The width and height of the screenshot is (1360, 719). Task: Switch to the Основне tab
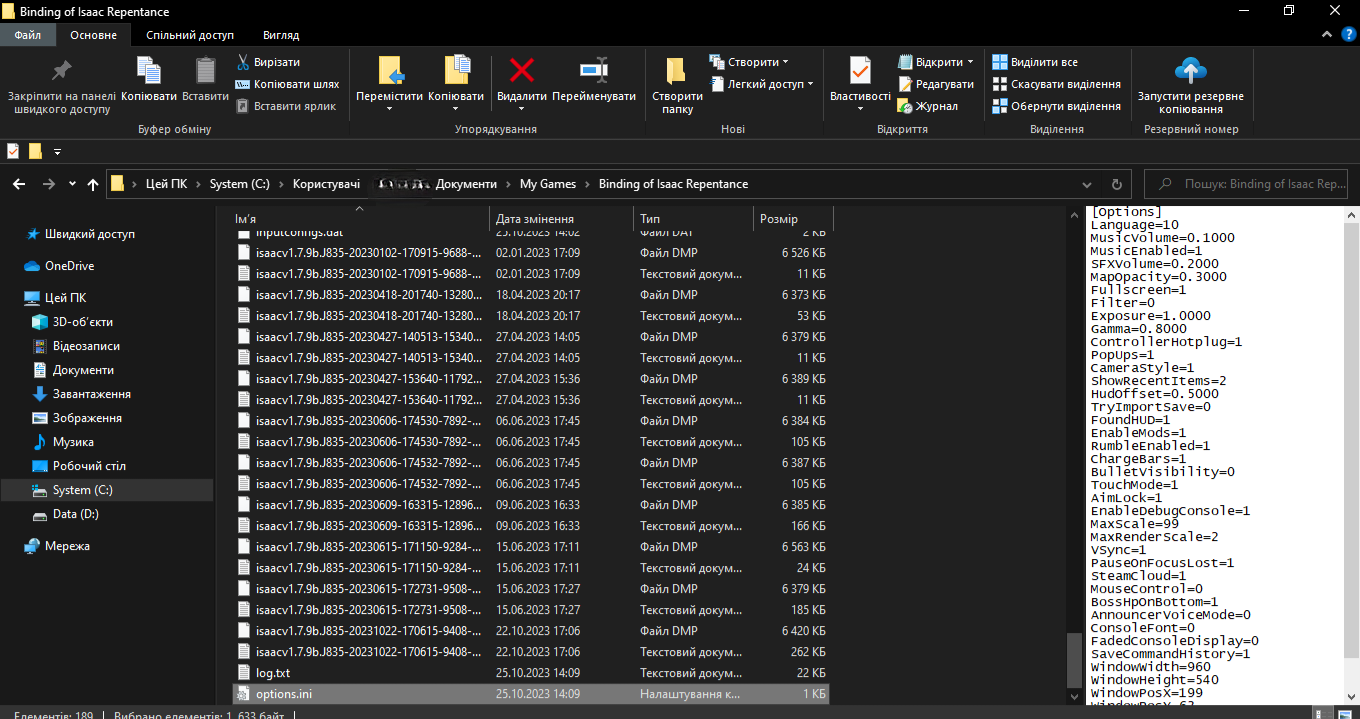point(94,35)
